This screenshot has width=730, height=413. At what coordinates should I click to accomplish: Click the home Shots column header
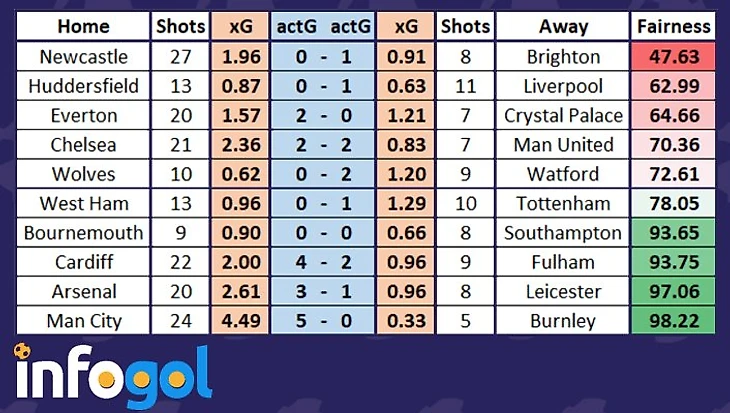[180, 27]
